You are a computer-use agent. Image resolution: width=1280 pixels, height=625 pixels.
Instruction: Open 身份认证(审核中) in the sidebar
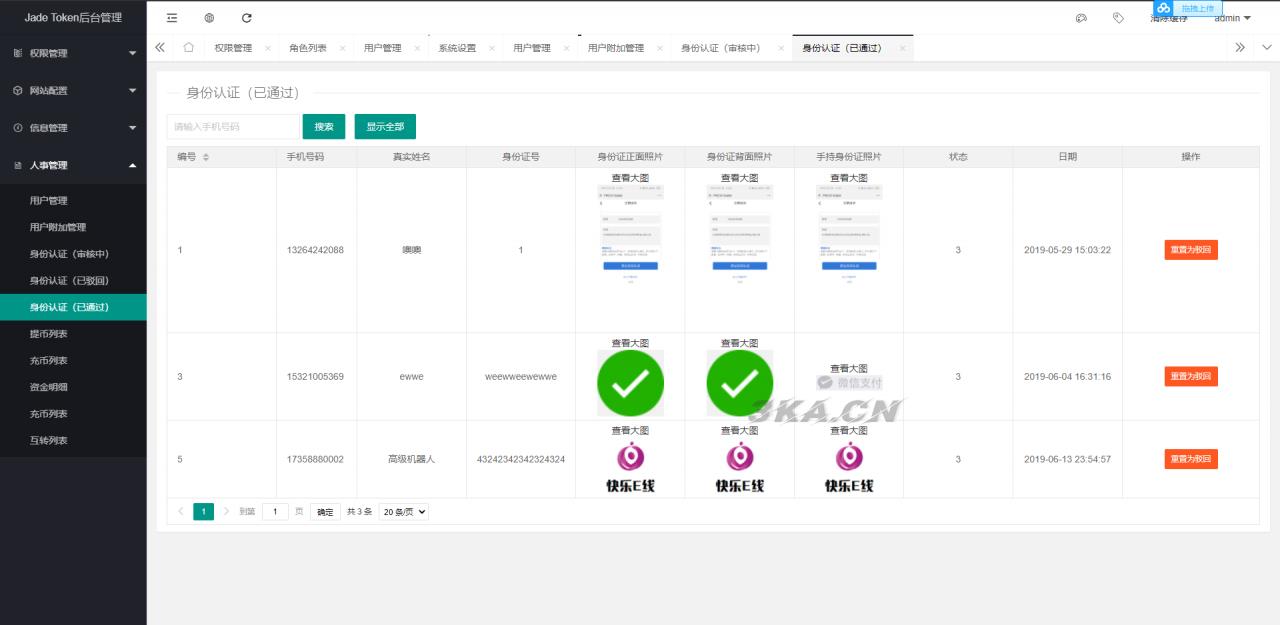[73, 254]
